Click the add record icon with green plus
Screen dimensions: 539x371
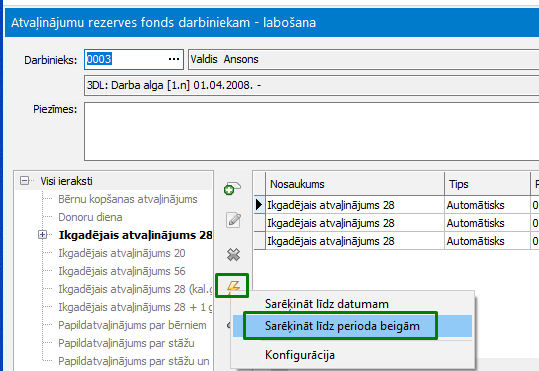point(232,188)
